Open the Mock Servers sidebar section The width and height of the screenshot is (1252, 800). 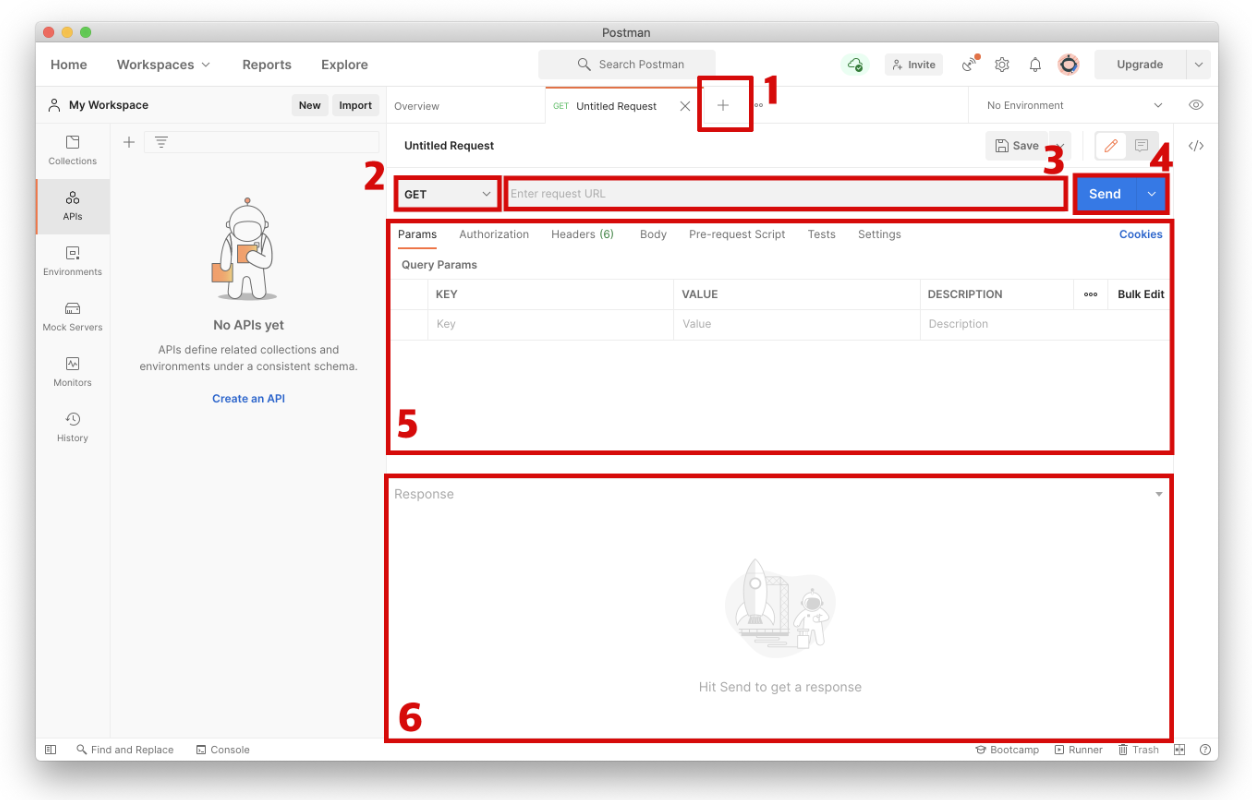tap(72, 317)
